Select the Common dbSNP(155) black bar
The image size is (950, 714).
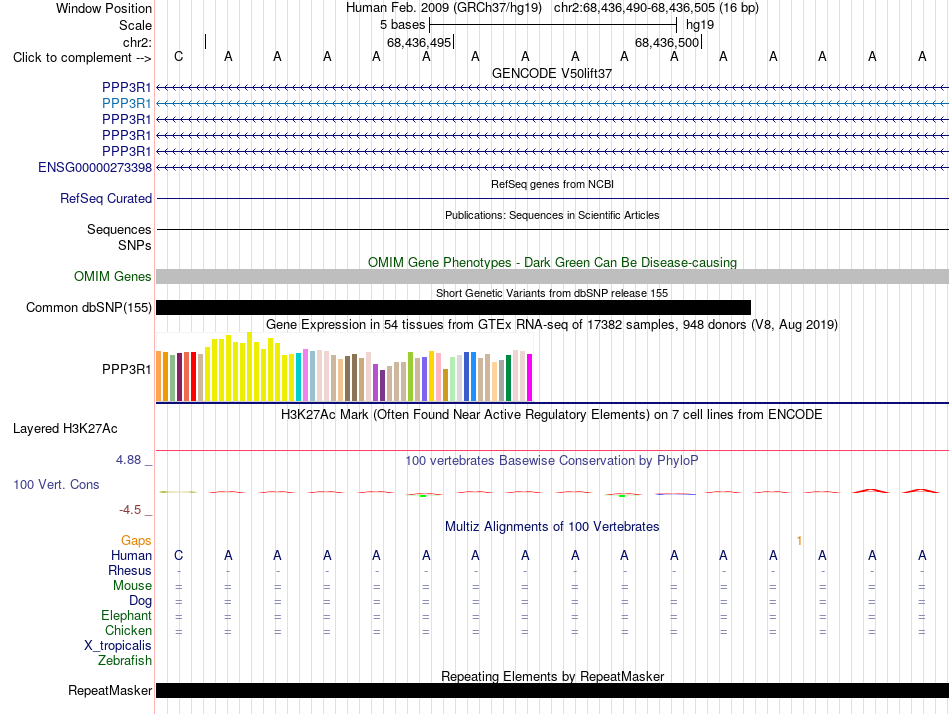click(x=453, y=307)
